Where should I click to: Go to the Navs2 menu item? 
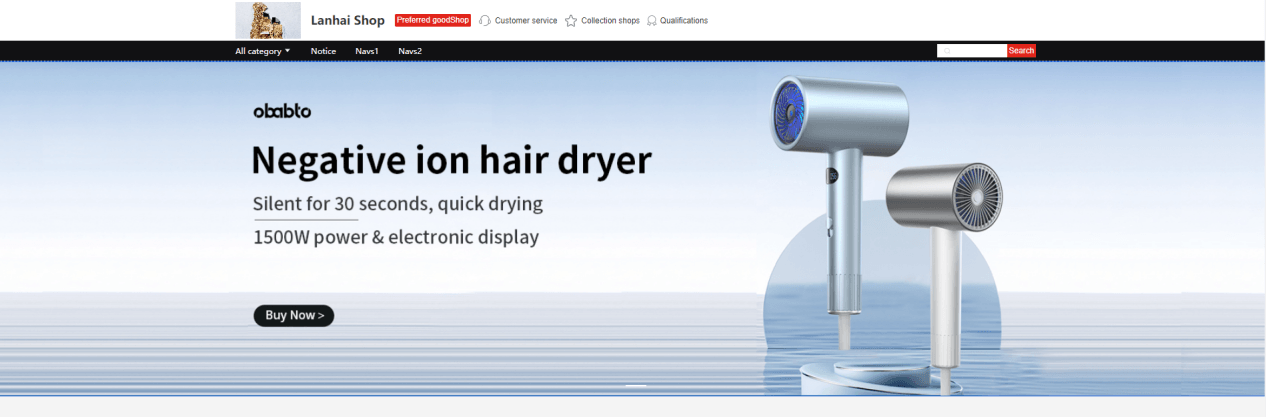[x=410, y=51]
